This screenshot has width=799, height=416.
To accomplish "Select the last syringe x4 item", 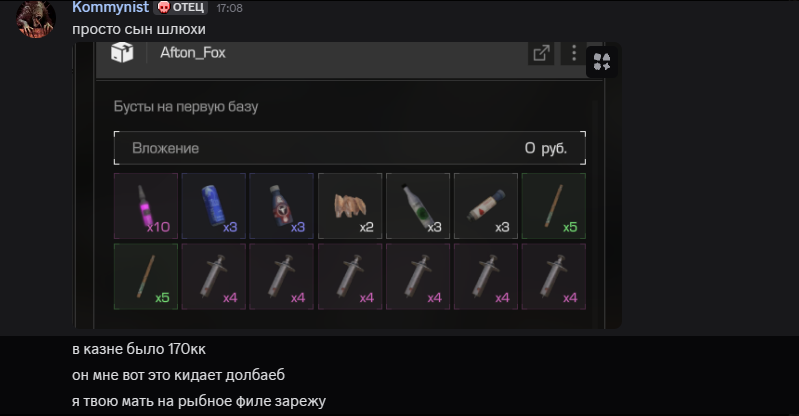I will [553, 276].
